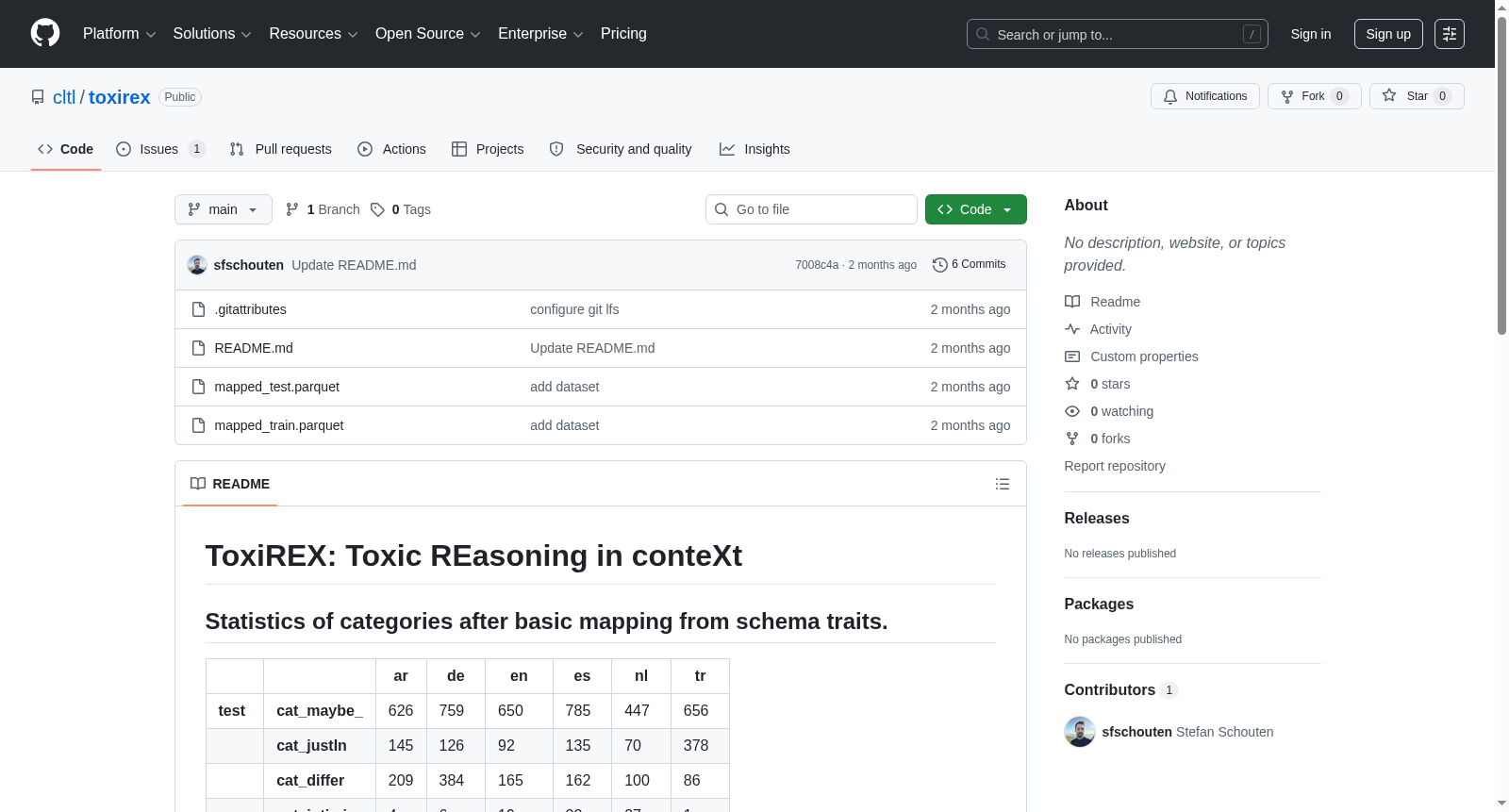The image size is (1509, 812).
Task: Click the Activity pulse icon
Action: click(1072, 329)
